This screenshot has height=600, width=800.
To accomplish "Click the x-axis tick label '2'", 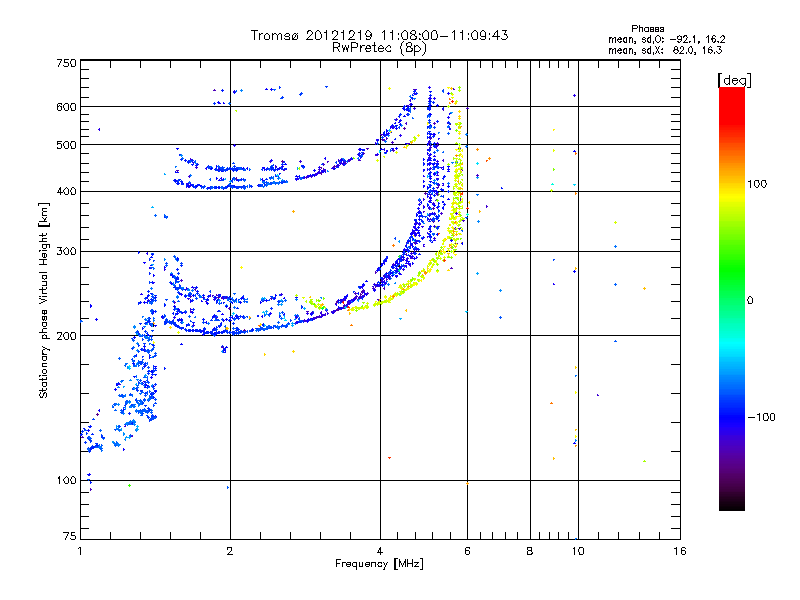I will coord(230,551).
